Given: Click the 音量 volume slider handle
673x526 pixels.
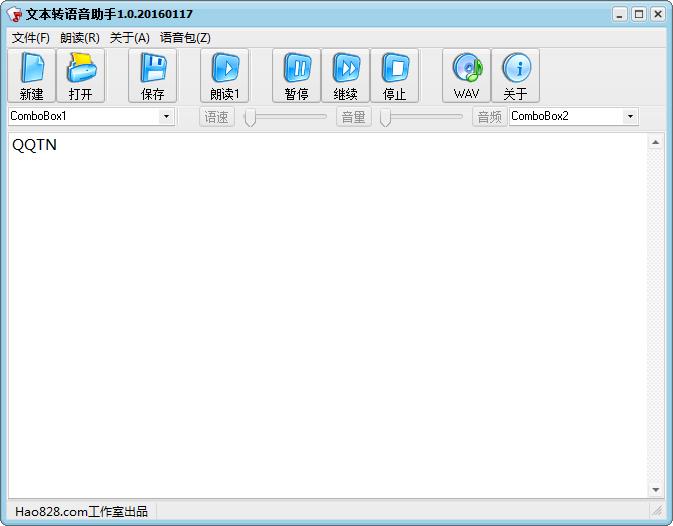Looking at the screenshot, I should point(385,118).
